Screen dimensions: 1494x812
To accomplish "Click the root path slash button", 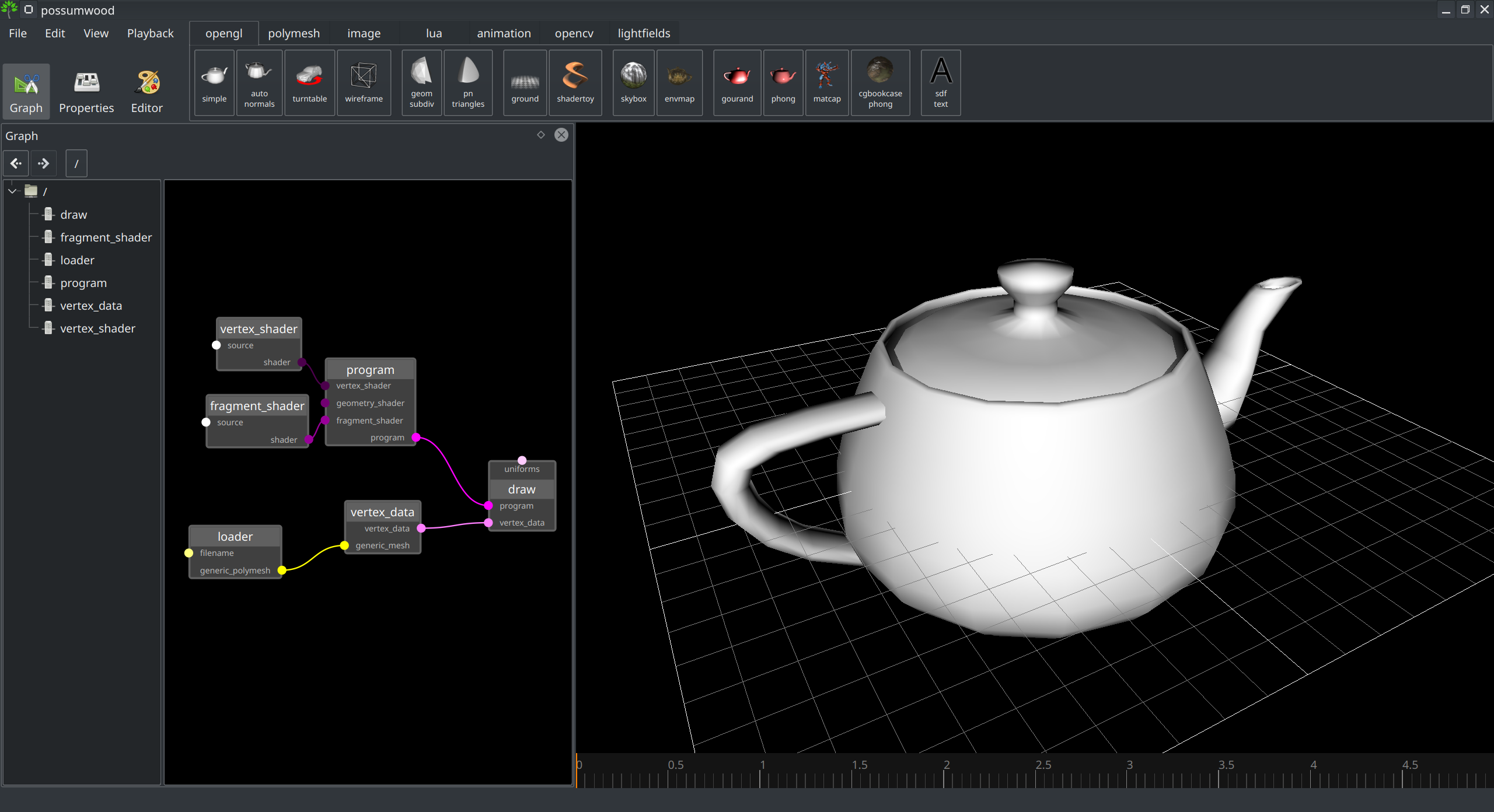I will [x=76, y=164].
